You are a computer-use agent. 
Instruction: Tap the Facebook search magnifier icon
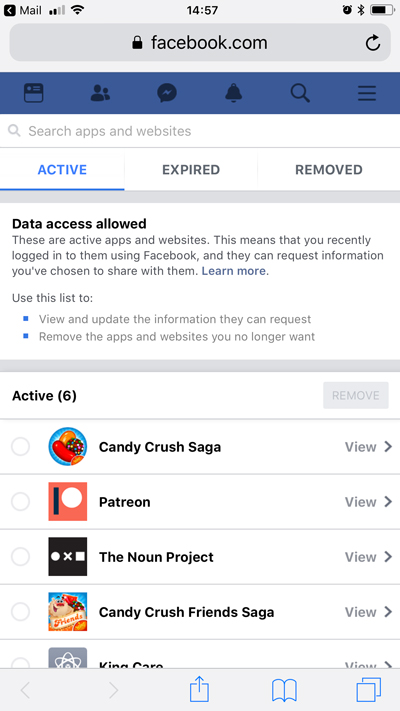[300, 93]
